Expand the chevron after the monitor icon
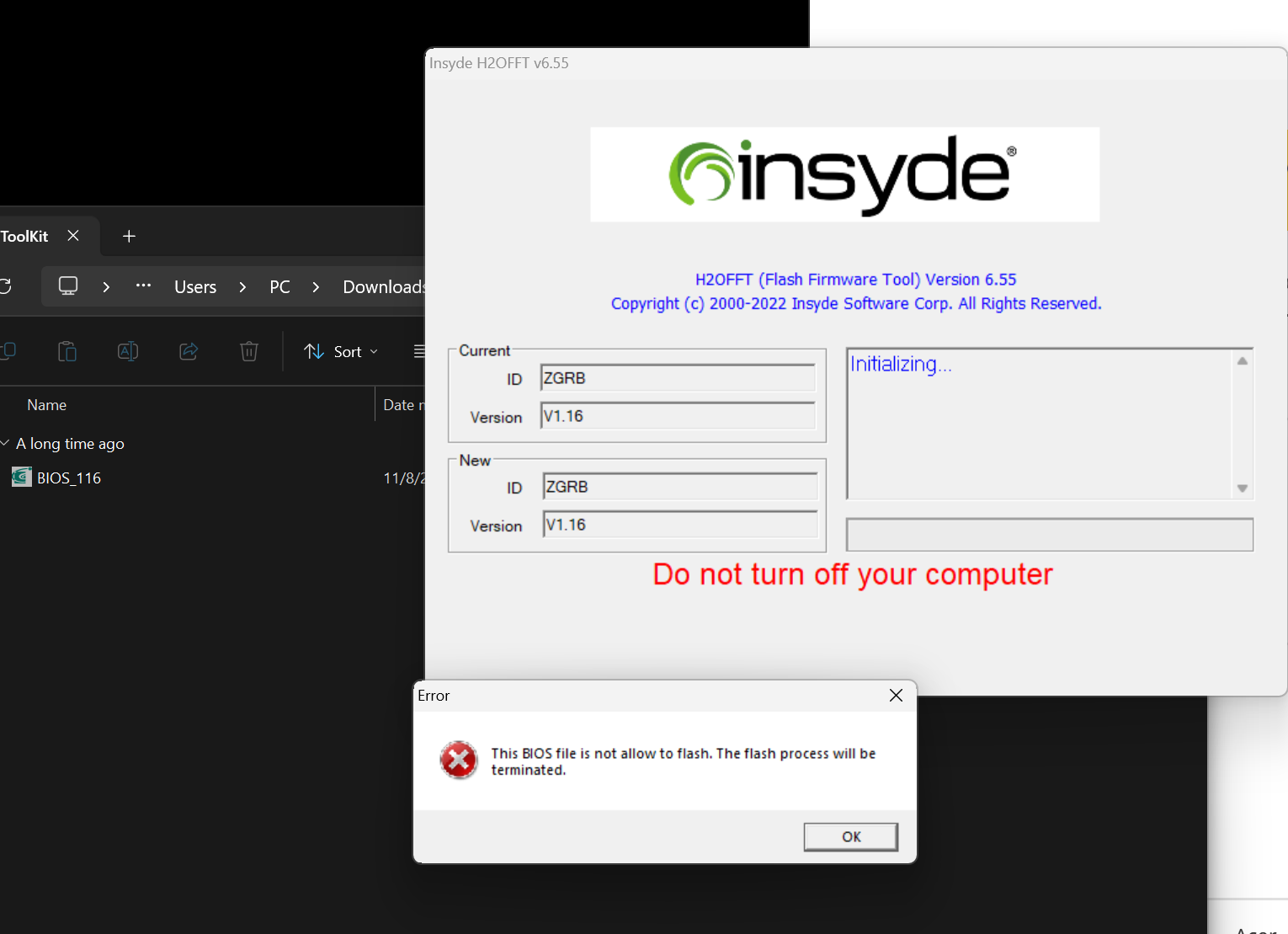 106,287
